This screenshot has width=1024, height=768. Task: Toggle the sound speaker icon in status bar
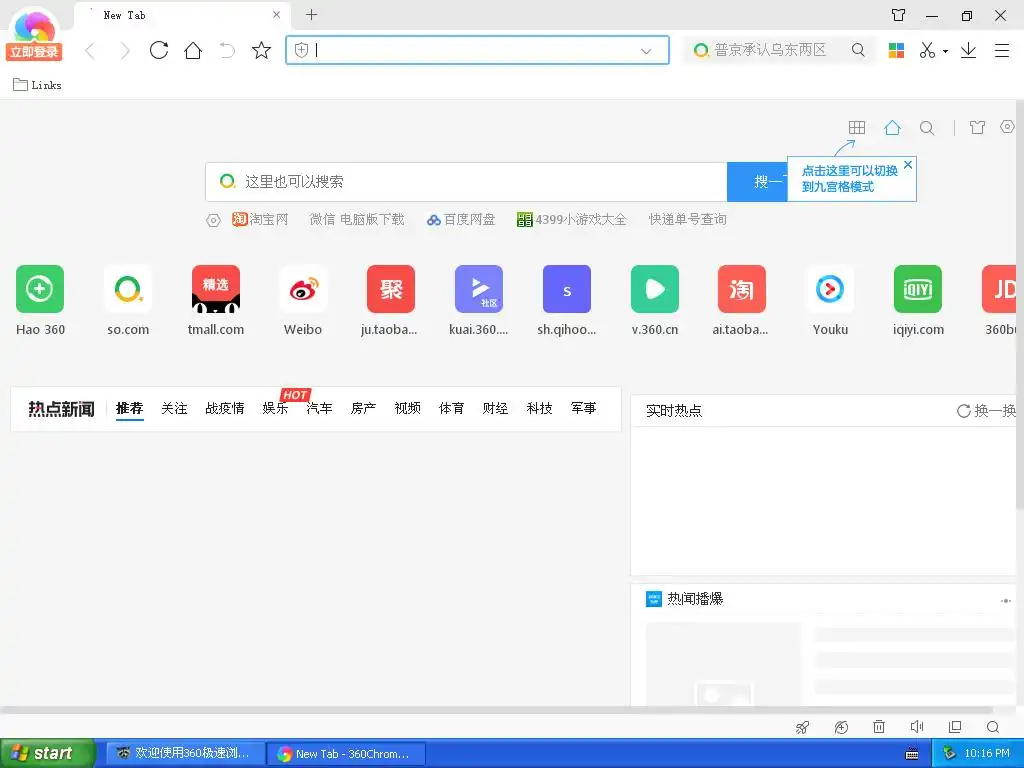click(x=917, y=727)
